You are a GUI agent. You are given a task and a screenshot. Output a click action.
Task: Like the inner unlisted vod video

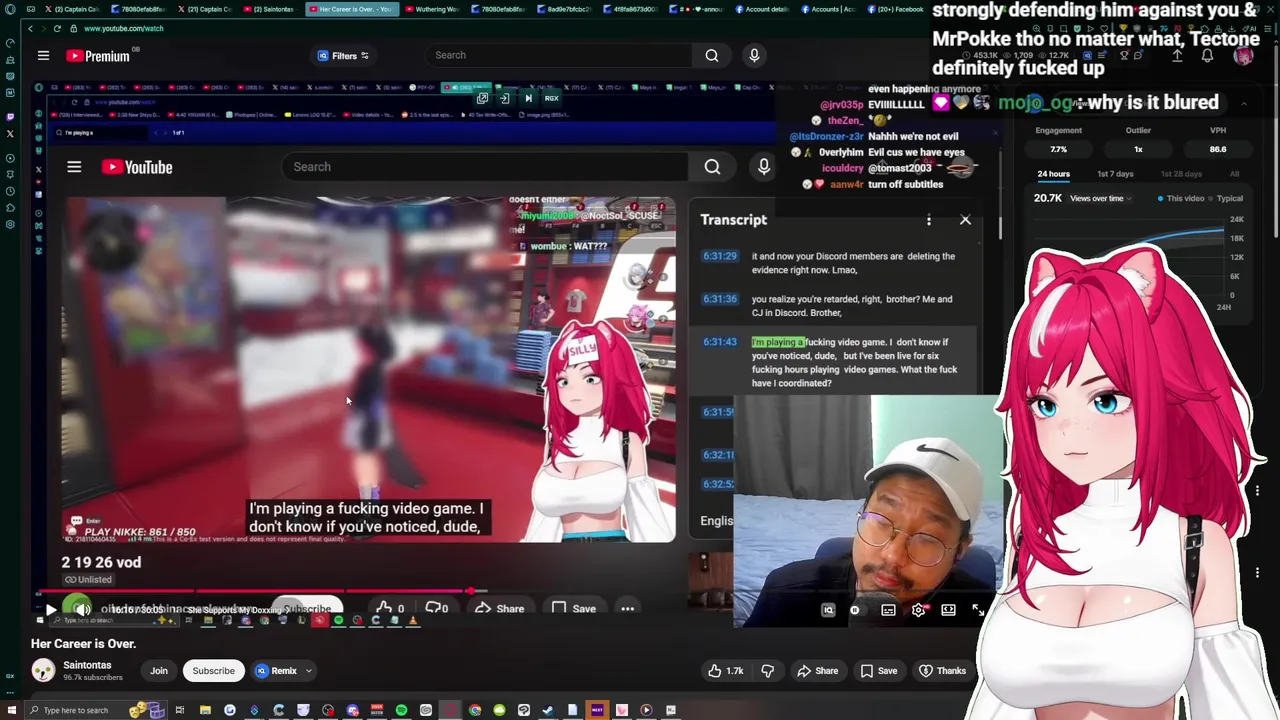click(390, 608)
